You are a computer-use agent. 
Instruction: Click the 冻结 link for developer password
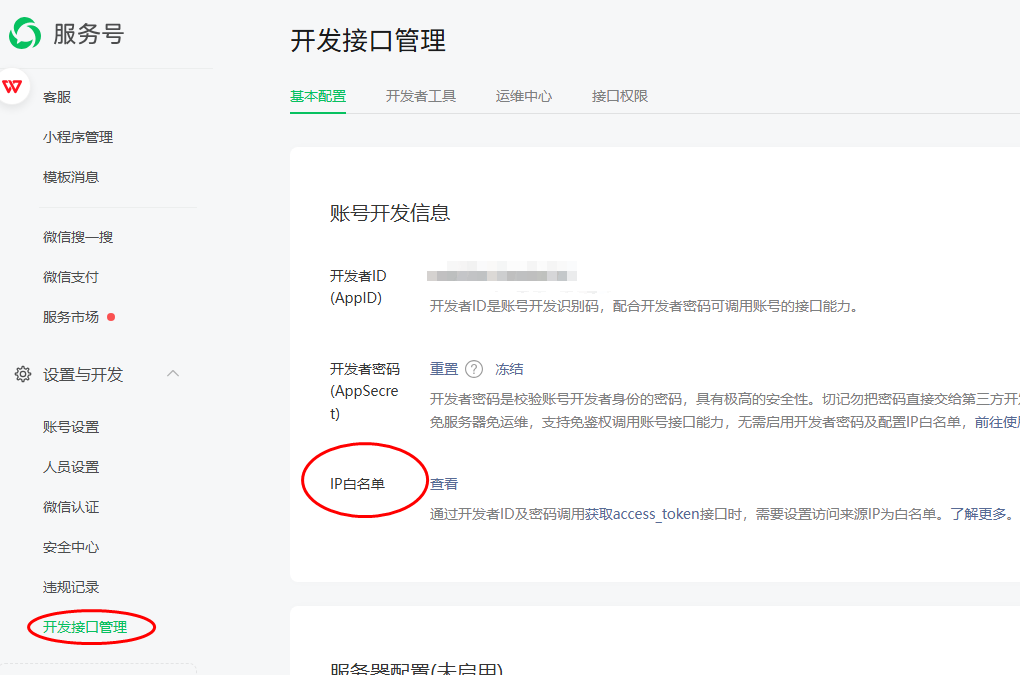pyautogui.click(x=509, y=369)
